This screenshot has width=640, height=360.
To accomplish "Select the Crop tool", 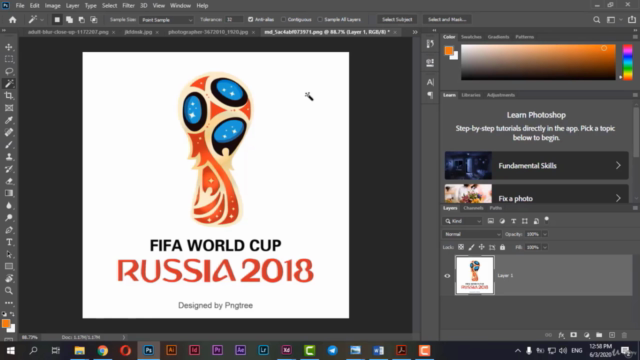I will coord(9,96).
